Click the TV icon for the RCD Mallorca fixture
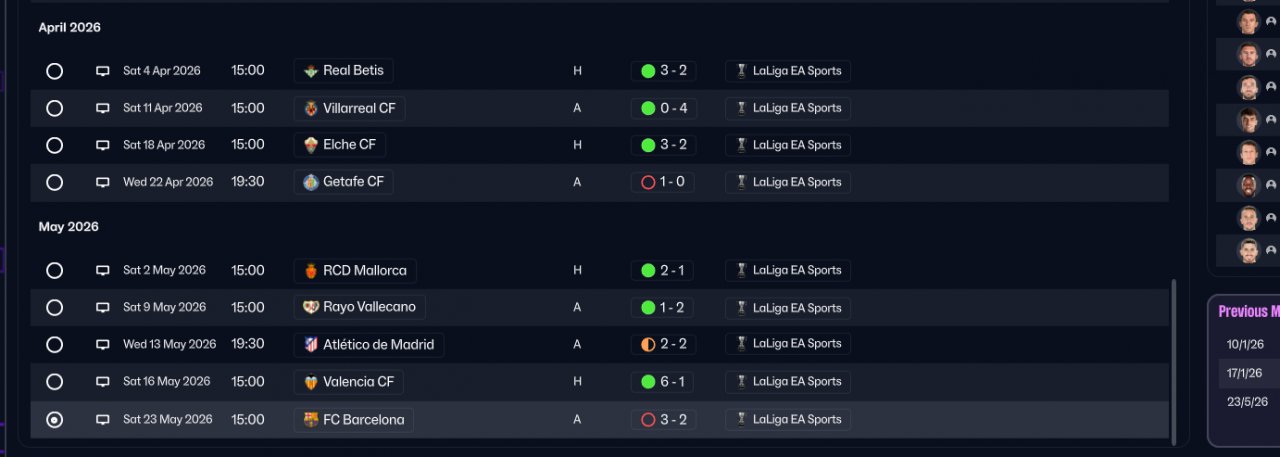Image resolution: width=1280 pixels, height=457 pixels. [x=102, y=270]
